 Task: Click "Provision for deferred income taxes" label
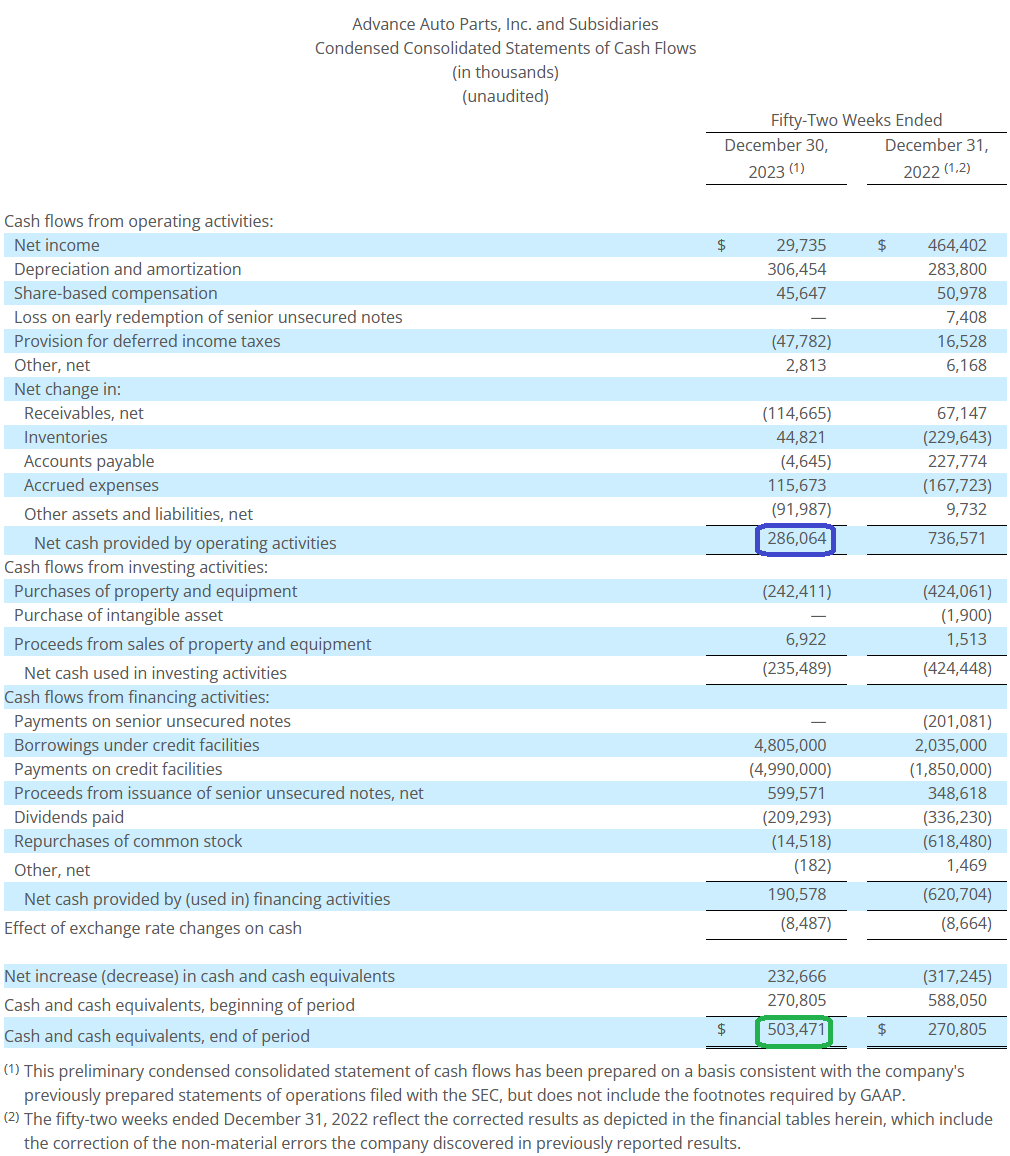tap(147, 341)
